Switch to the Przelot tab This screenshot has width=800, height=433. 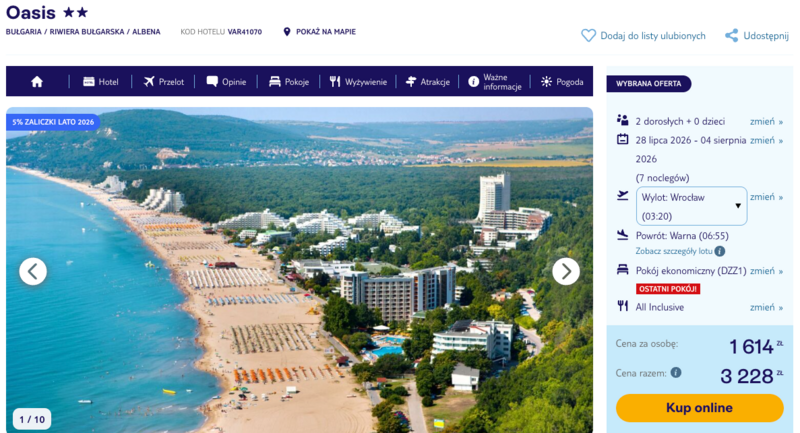point(164,82)
